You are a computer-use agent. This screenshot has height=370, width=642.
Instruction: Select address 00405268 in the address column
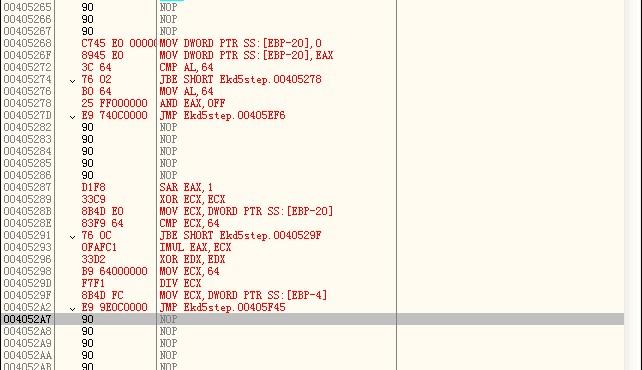[27, 43]
